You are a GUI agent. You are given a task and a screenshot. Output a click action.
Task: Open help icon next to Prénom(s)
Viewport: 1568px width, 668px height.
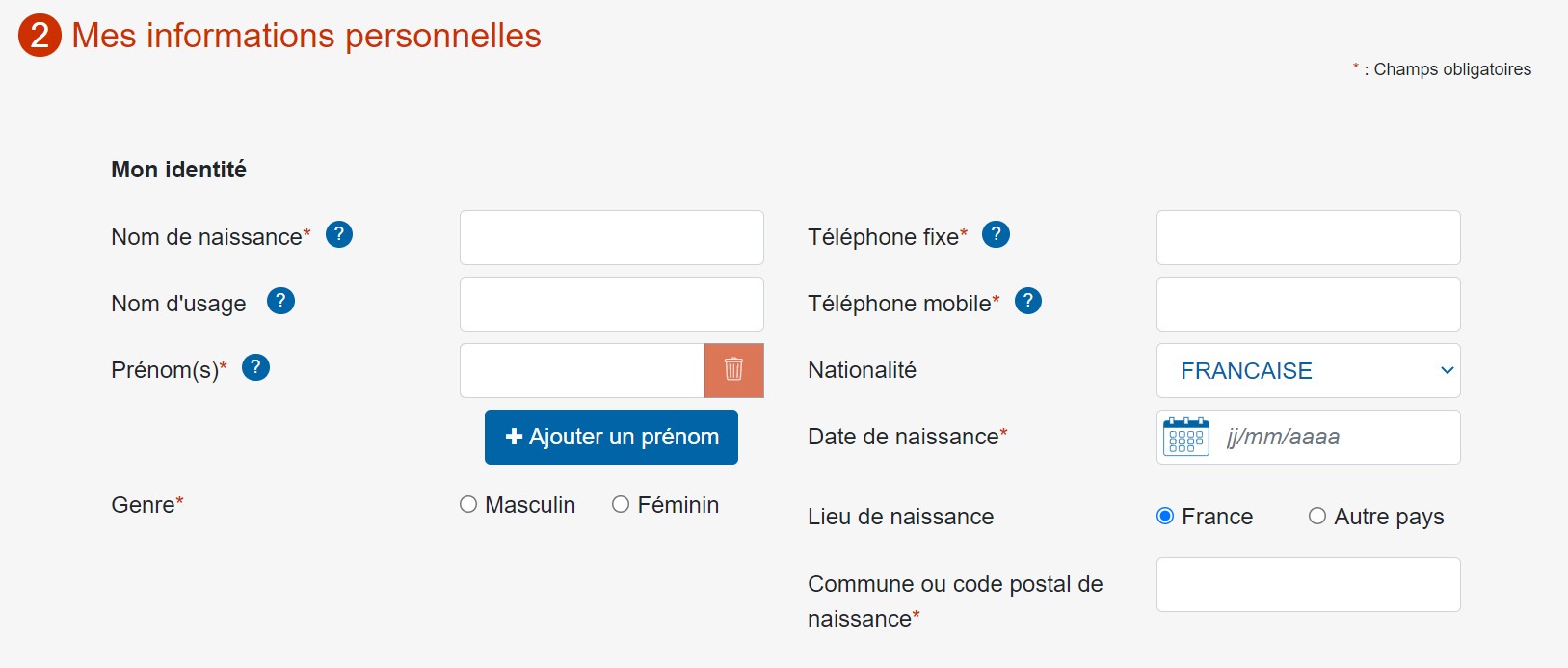[x=255, y=367]
